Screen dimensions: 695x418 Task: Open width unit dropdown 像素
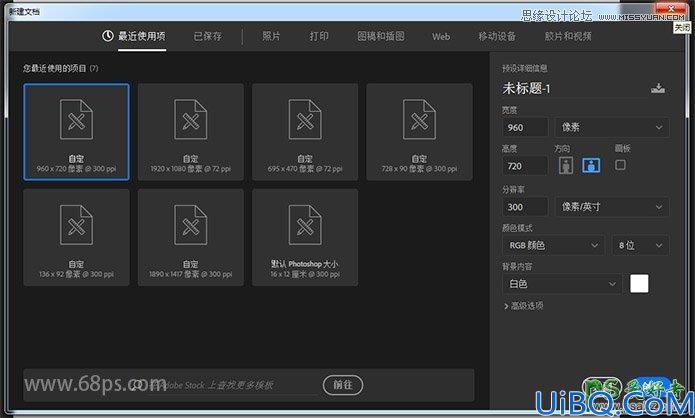tap(612, 128)
